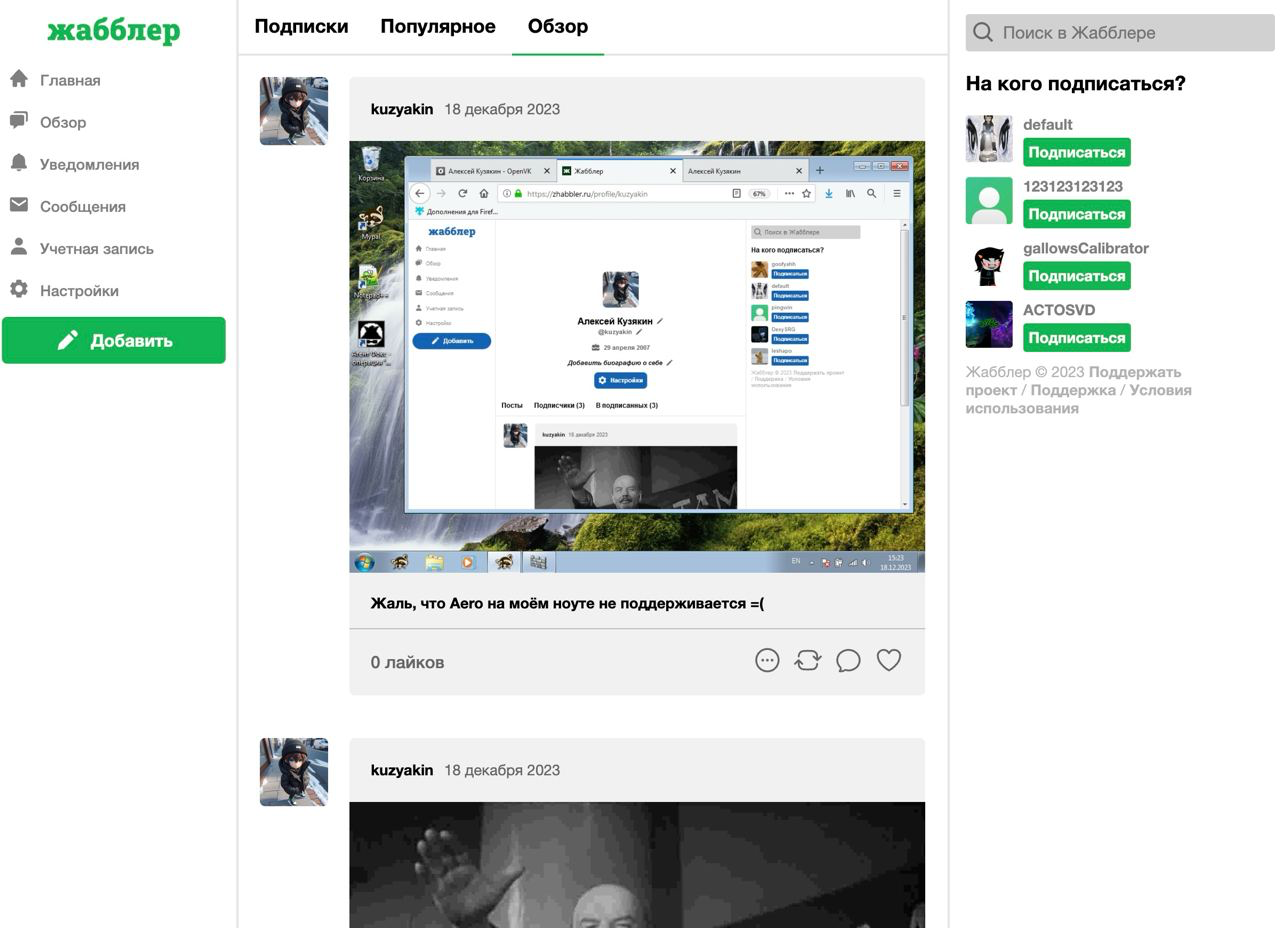This screenshot has width=1280, height=928.
Task: Click the Поддержка footer link
Action: pyautogui.click(x=1073, y=390)
